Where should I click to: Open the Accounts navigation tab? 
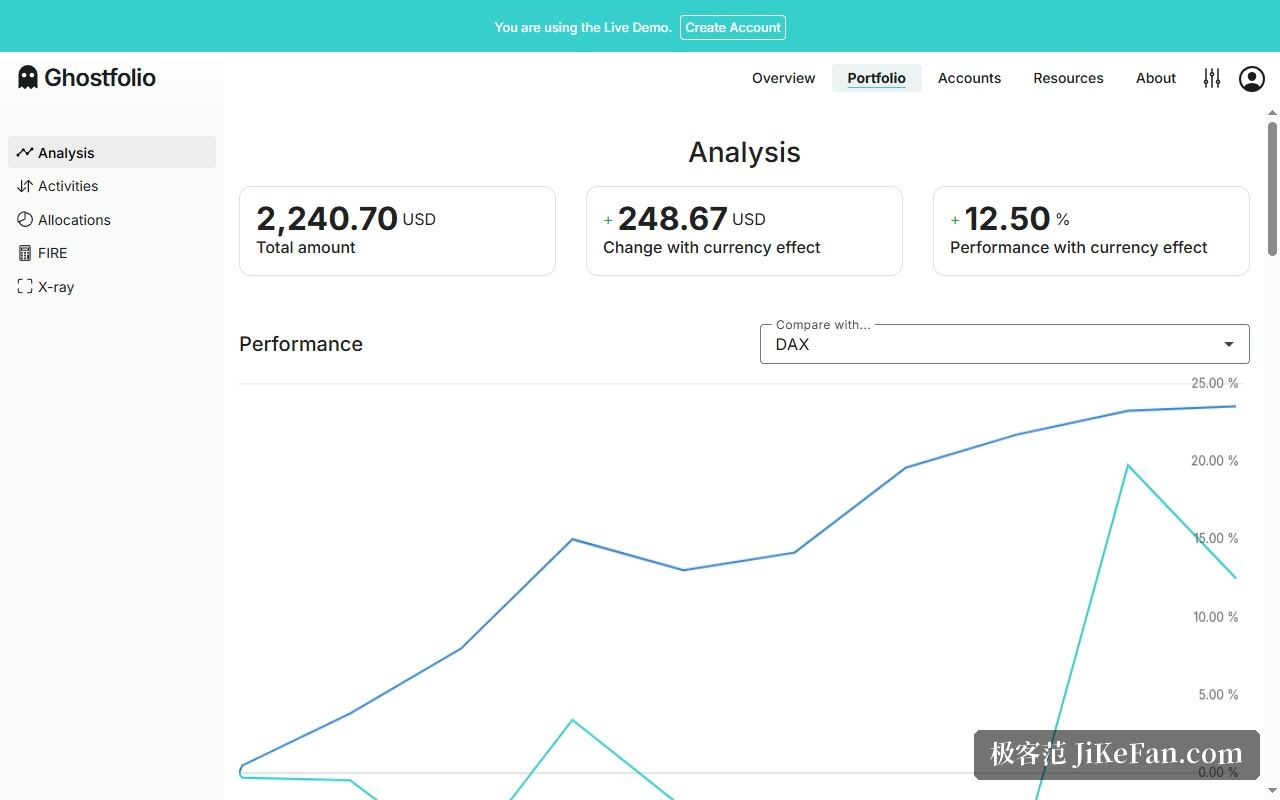pos(969,78)
